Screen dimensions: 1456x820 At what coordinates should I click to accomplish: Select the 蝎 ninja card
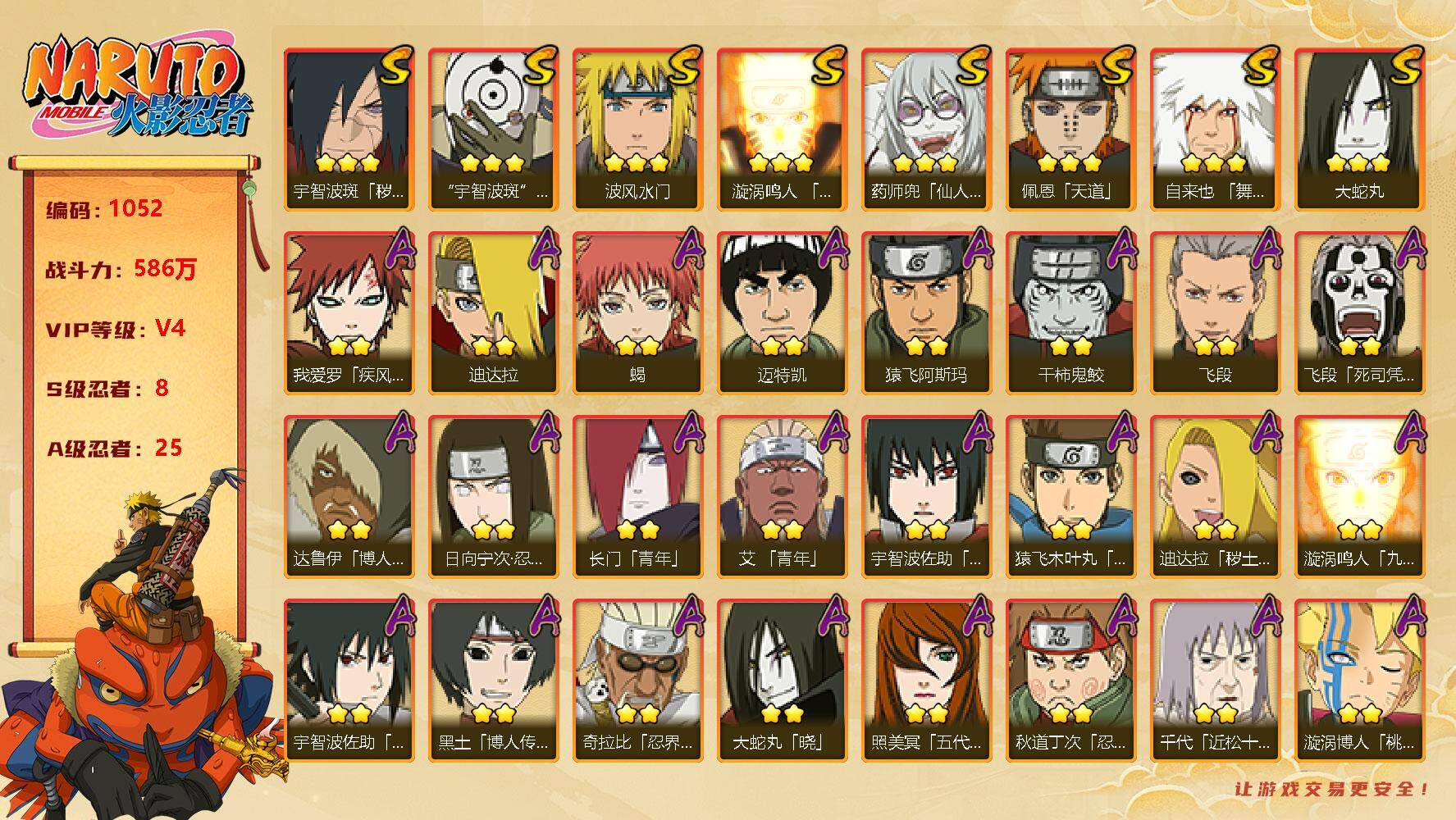[637, 312]
